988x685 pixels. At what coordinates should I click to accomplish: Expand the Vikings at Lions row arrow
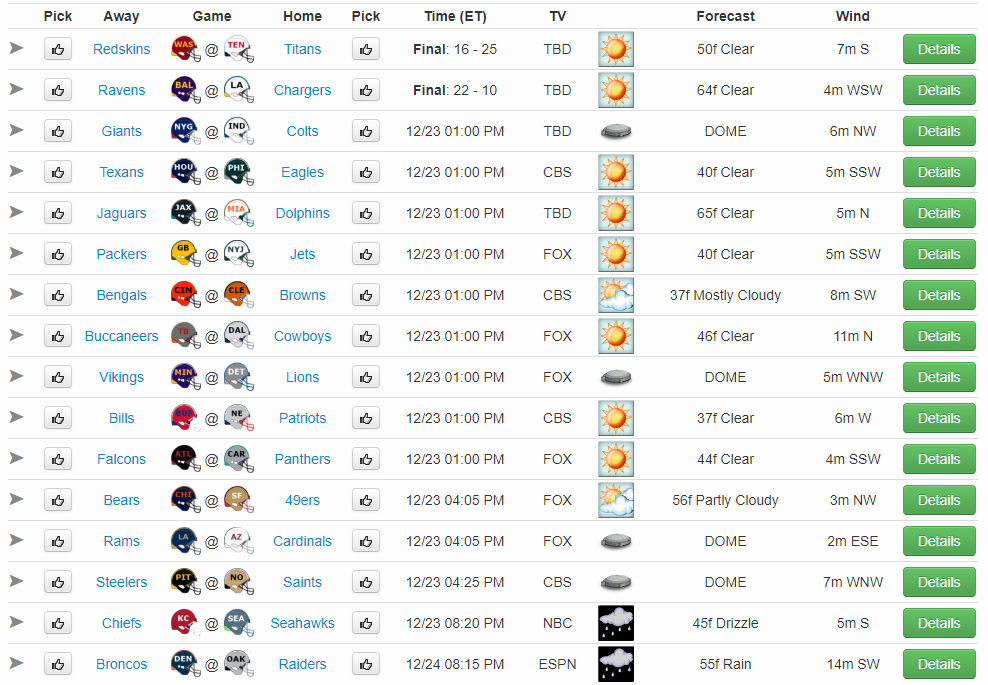(16, 376)
